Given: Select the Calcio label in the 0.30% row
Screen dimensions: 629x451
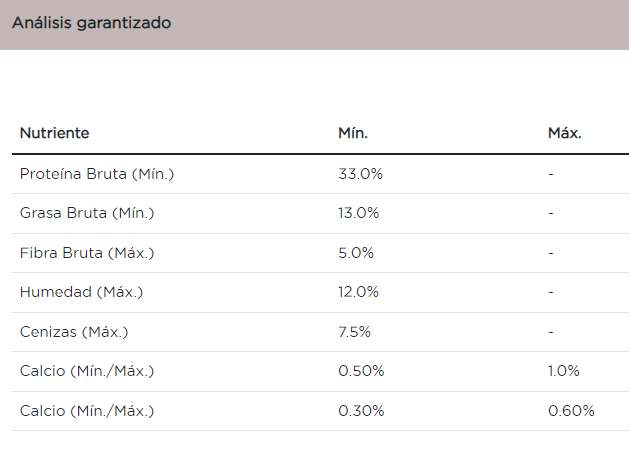Looking at the screenshot, I should coord(87,411).
